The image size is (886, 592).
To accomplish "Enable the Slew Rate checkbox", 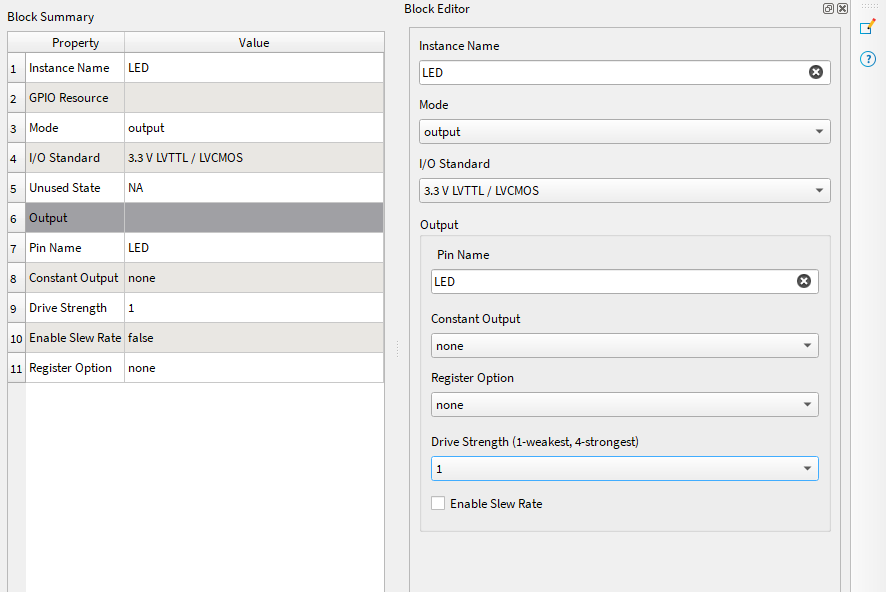I will click(x=438, y=503).
